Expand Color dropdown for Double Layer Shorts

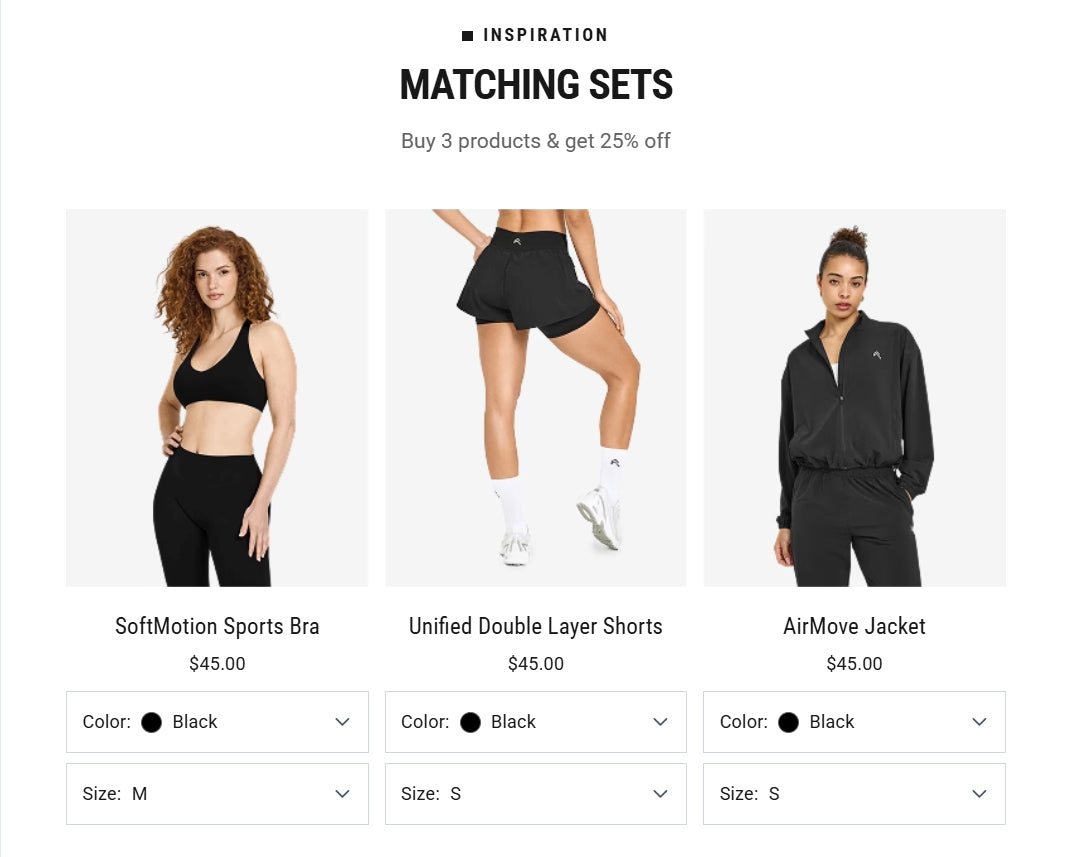535,722
